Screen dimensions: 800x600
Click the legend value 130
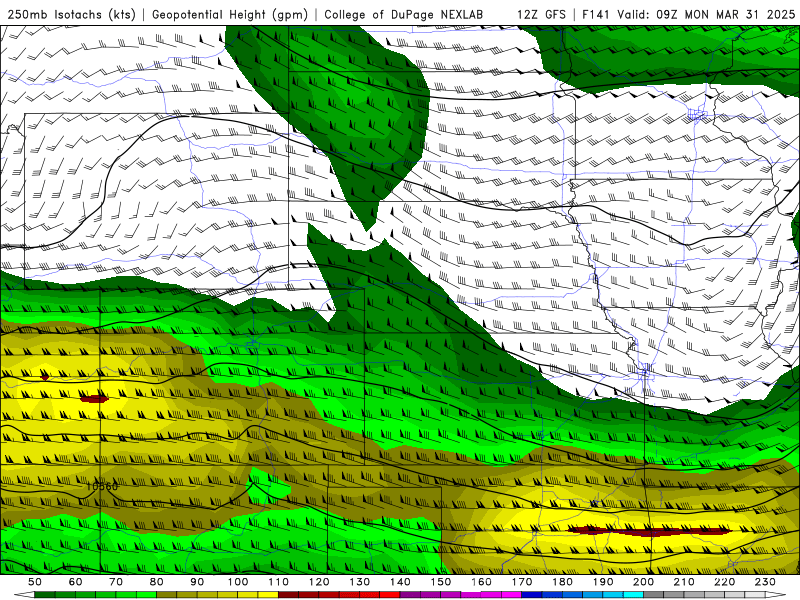360,582
